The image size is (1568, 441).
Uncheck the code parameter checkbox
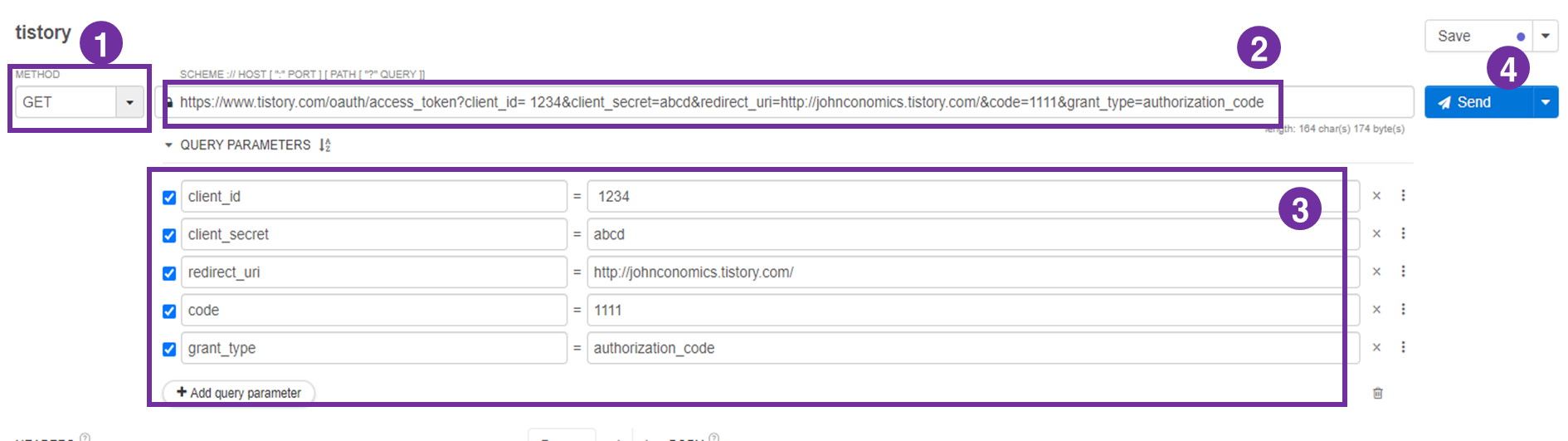click(169, 311)
